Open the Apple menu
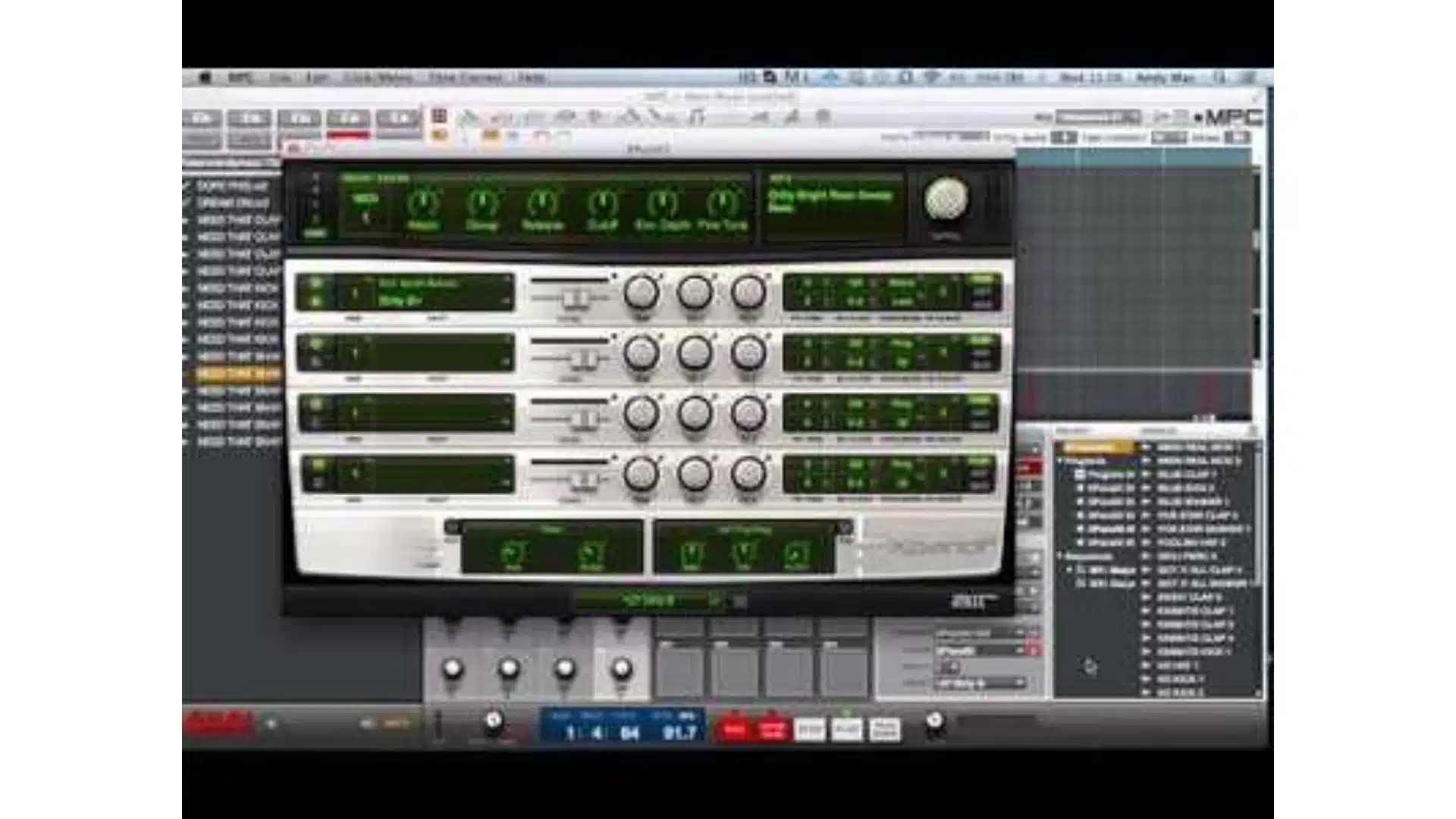 [205, 77]
